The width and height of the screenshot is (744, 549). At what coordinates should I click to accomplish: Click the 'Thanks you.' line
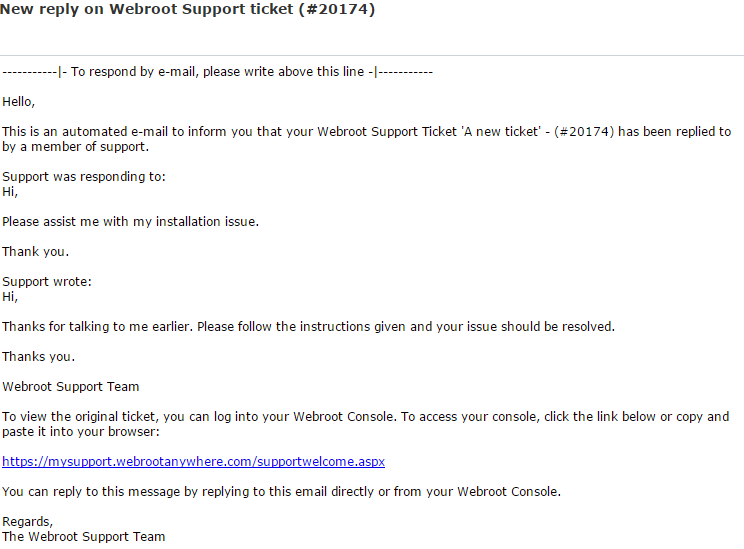(38, 356)
